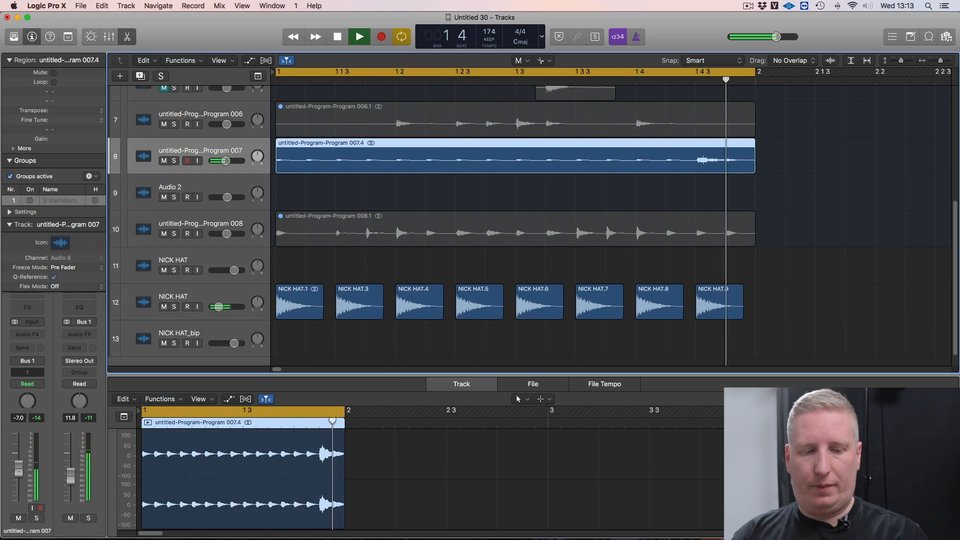This screenshot has width=960, height=540.
Task: Click the green Play button
Action: [359, 37]
